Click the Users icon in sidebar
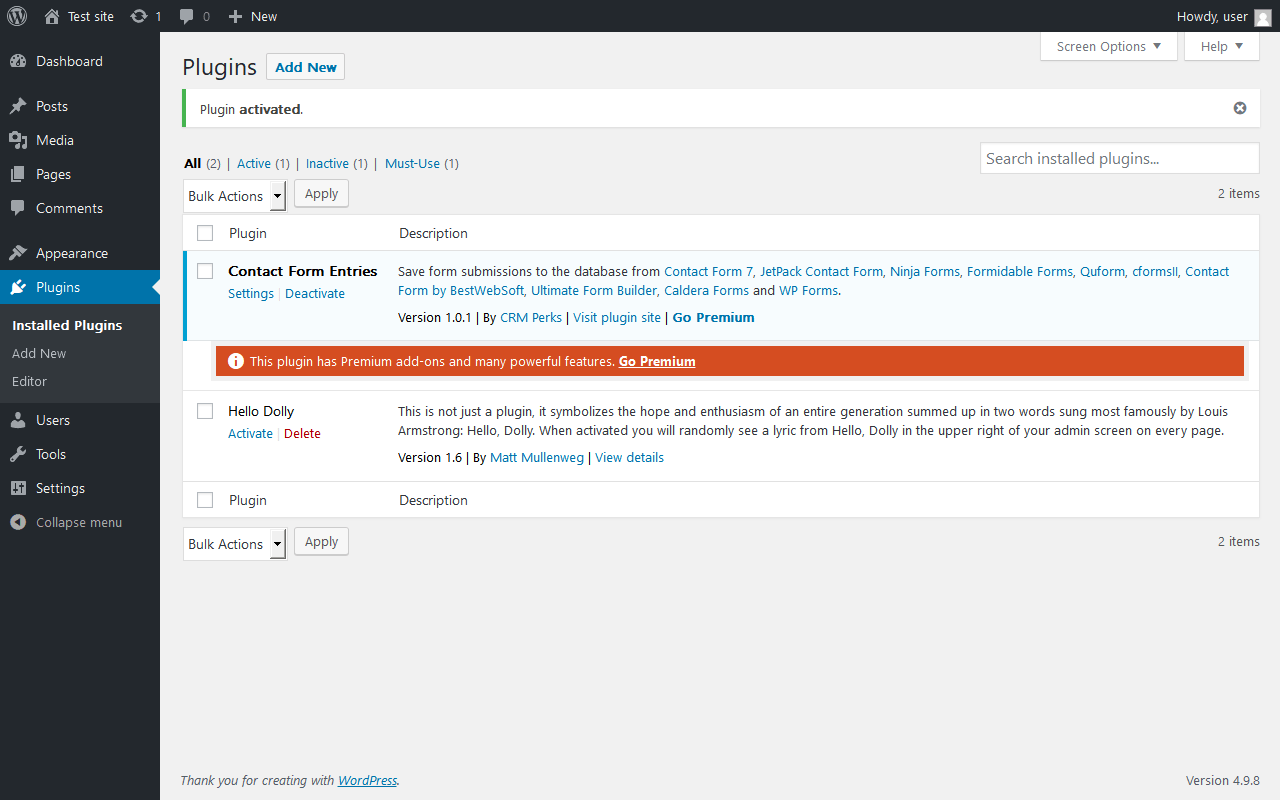The image size is (1280, 800). tap(18, 420)
